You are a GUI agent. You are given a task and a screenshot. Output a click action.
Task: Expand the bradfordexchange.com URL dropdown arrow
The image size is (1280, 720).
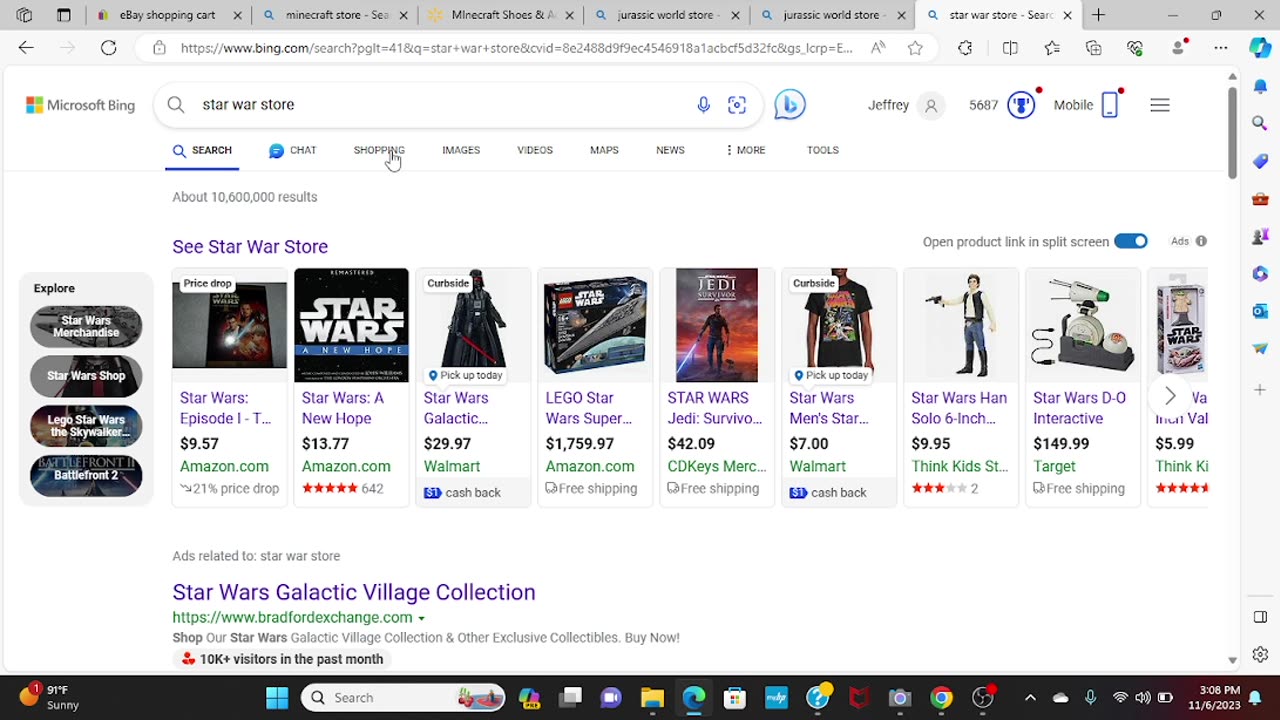coord(421,618)
